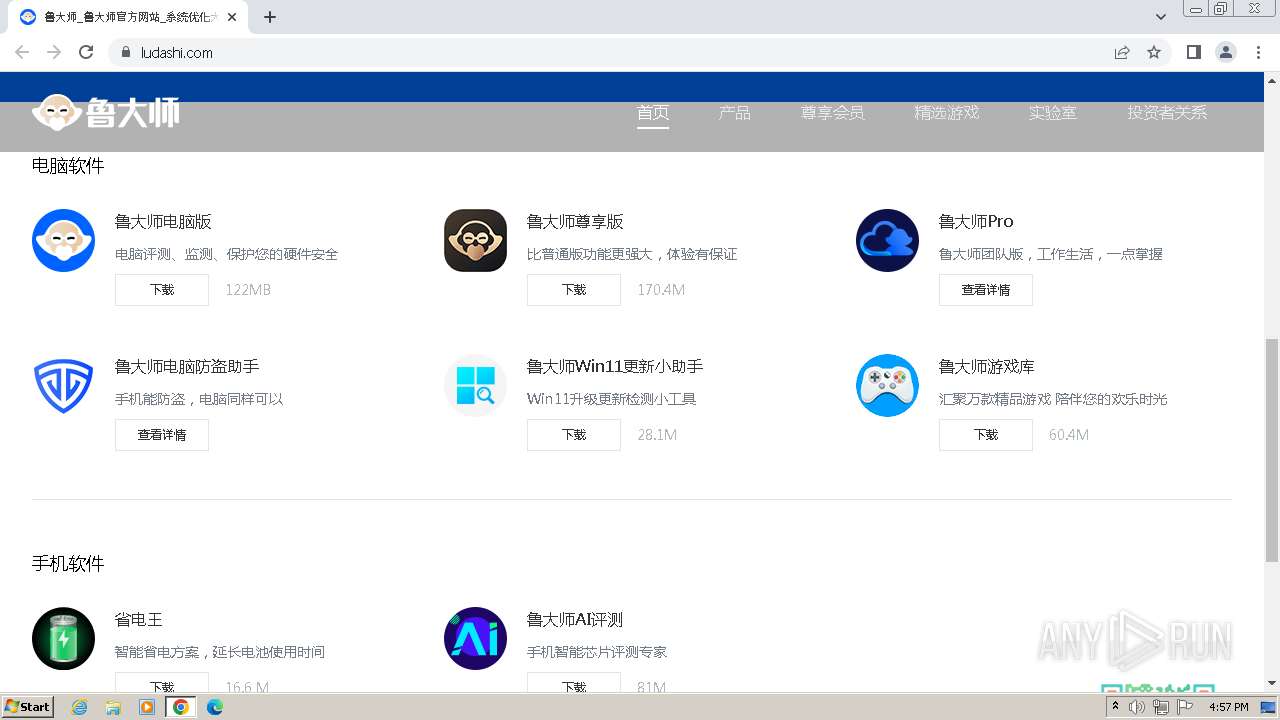Click the 省电王 battery icon
Screen dimensions: 1280x720
(x=63, y=638)
